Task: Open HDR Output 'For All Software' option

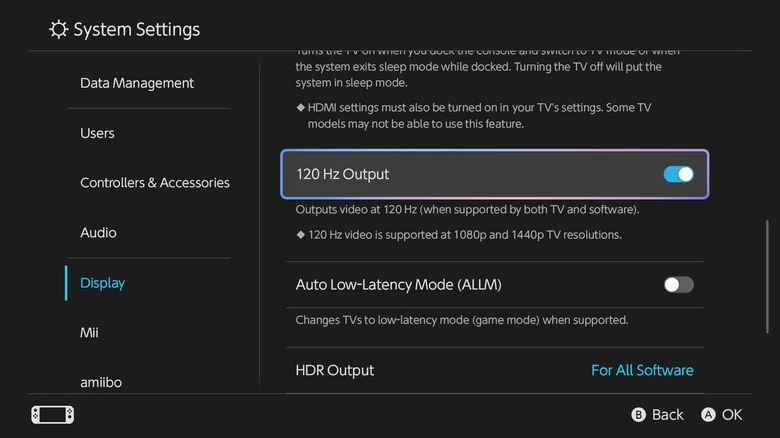Action: tap(642, 370)
